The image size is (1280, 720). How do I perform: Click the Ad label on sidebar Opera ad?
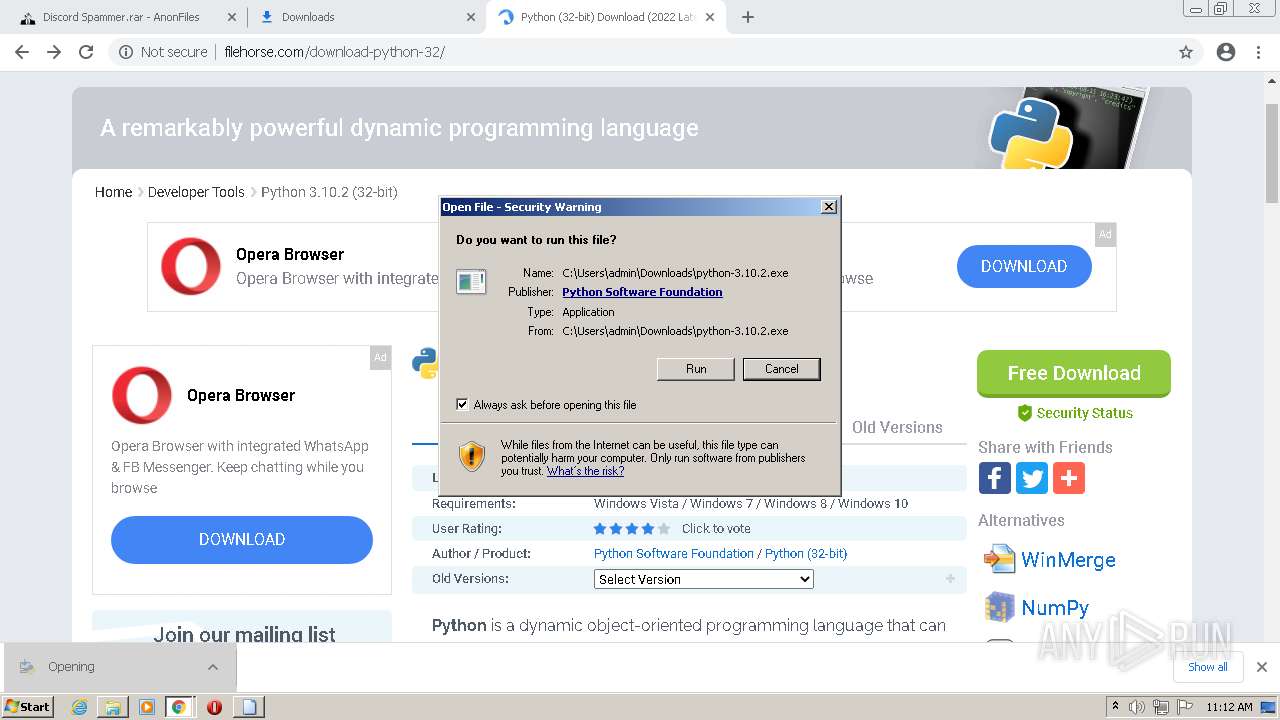[x=380, y=357]
